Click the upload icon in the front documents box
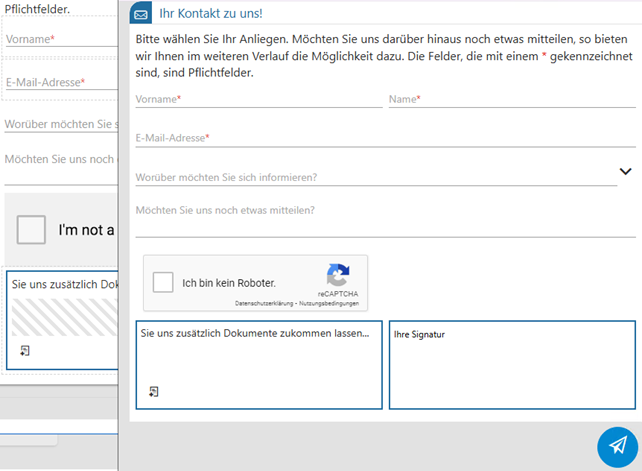This screenshot has height=471, width=642. (x=154, y=392)
